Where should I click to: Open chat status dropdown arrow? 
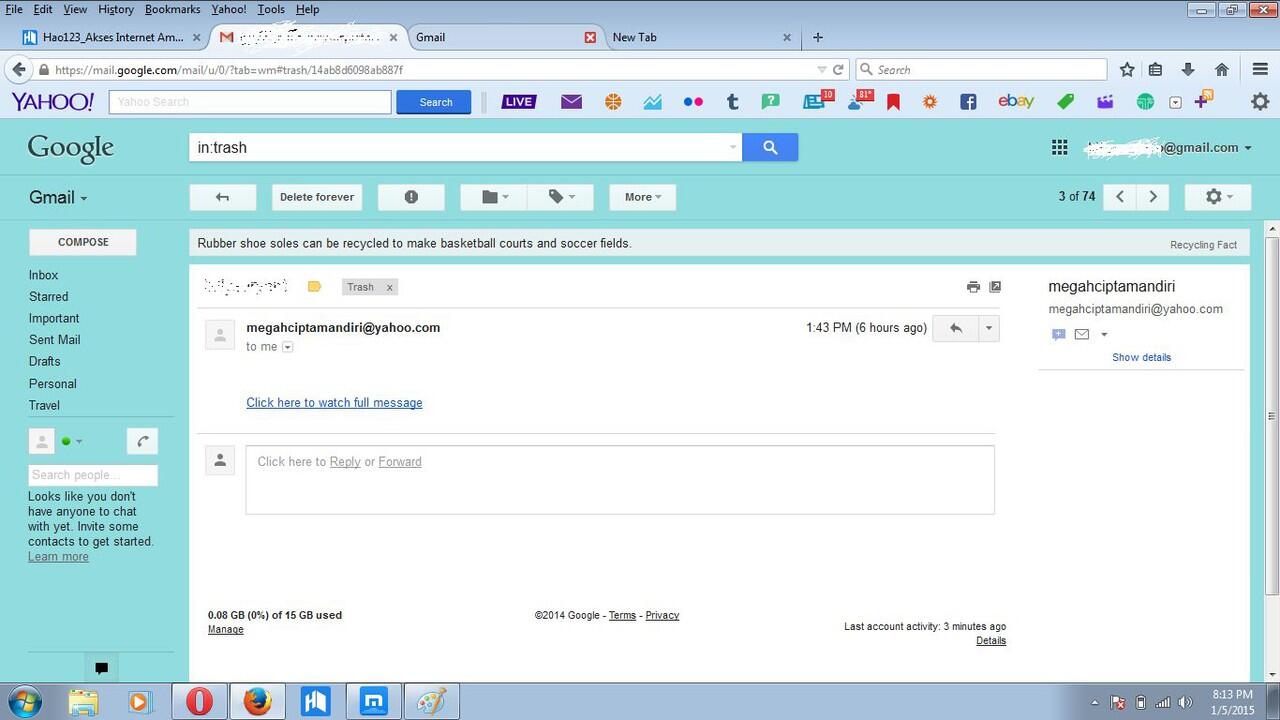pyautogui.click(x=79, y=441)
